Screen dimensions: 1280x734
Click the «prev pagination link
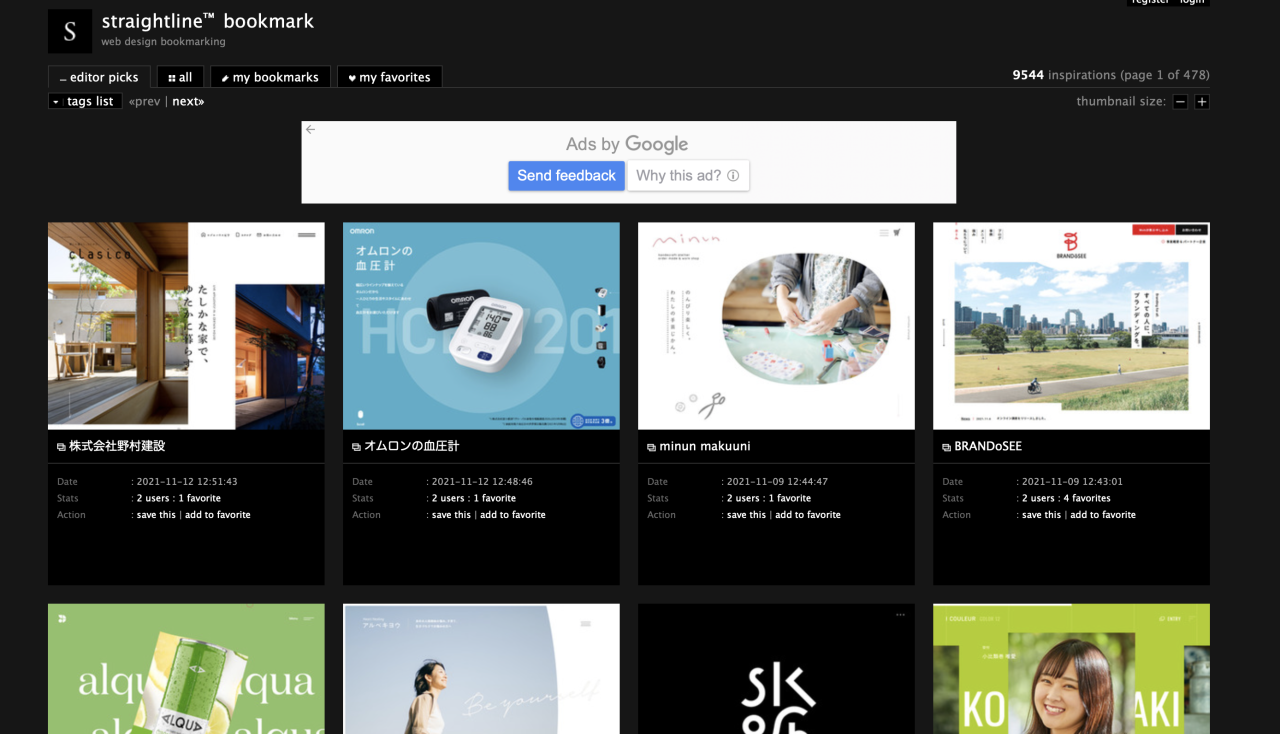145,101
